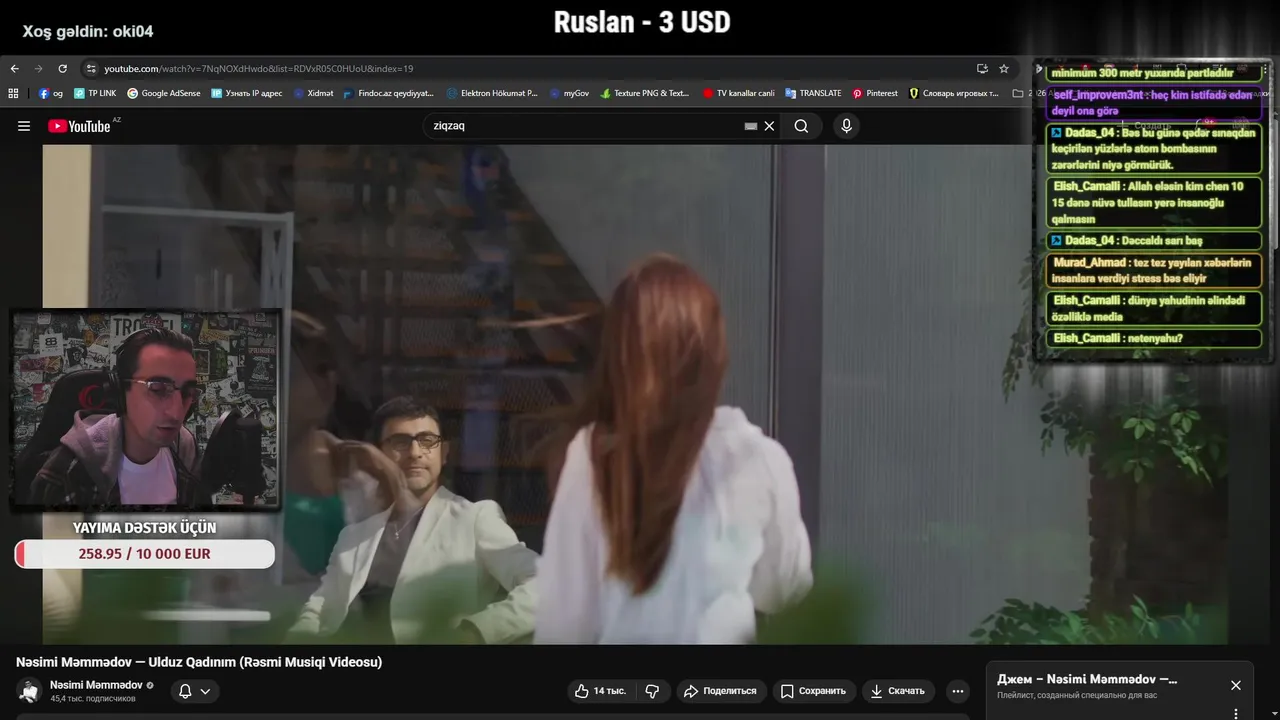Reload the YouTube page
This screenshot has height=720, width=1280.
[x=62, y=69]
